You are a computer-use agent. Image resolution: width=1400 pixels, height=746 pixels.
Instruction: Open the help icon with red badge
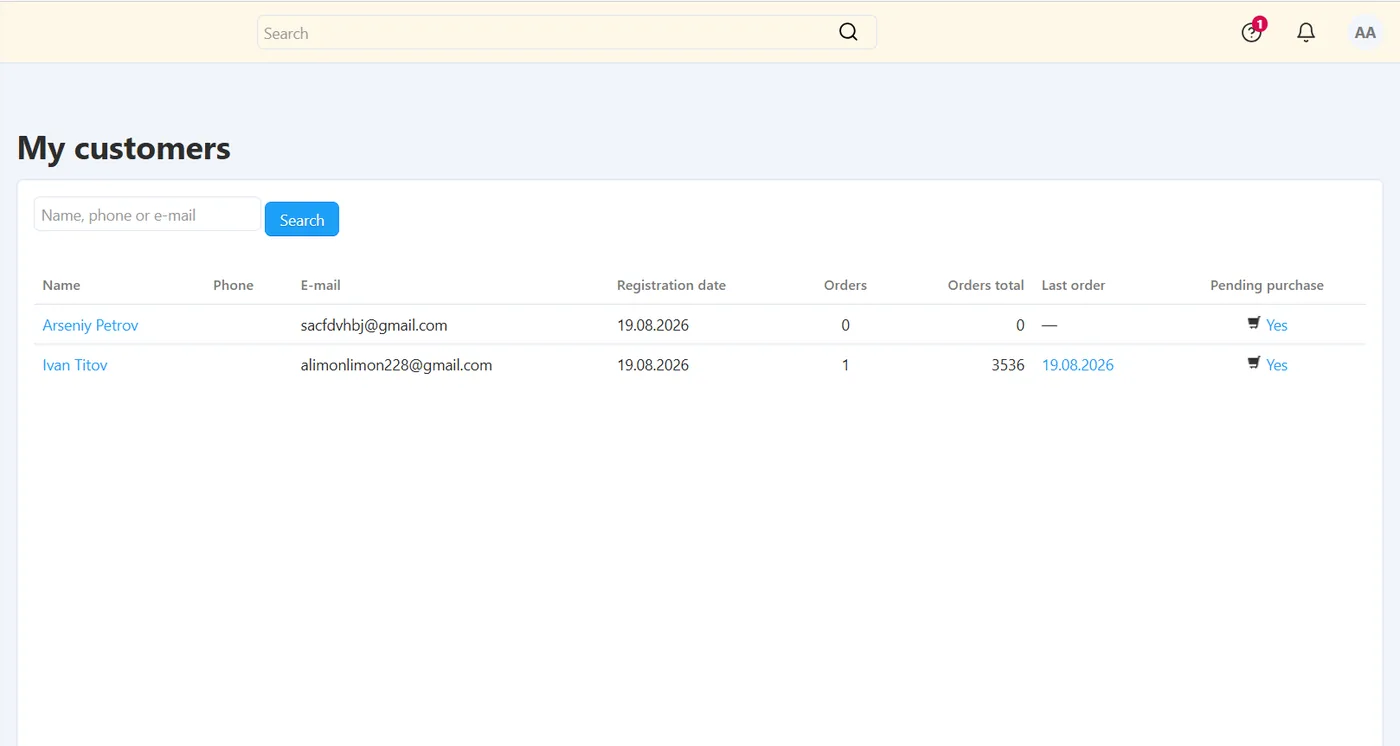1251,32
